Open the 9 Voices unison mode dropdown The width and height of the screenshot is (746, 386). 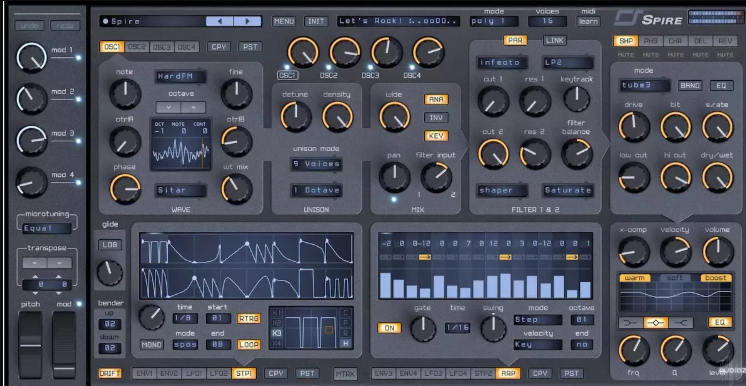316,164
